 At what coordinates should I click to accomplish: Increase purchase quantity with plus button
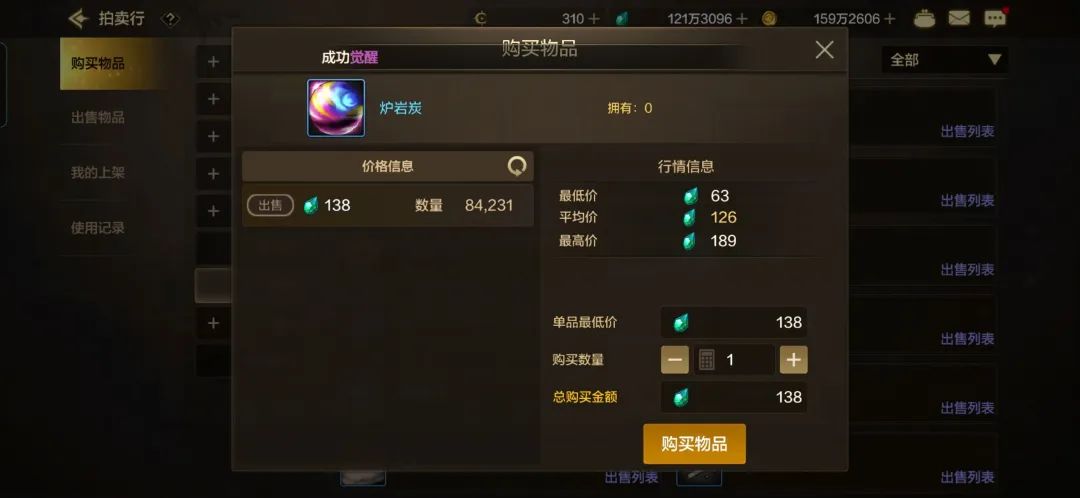[x=793, y=360]
